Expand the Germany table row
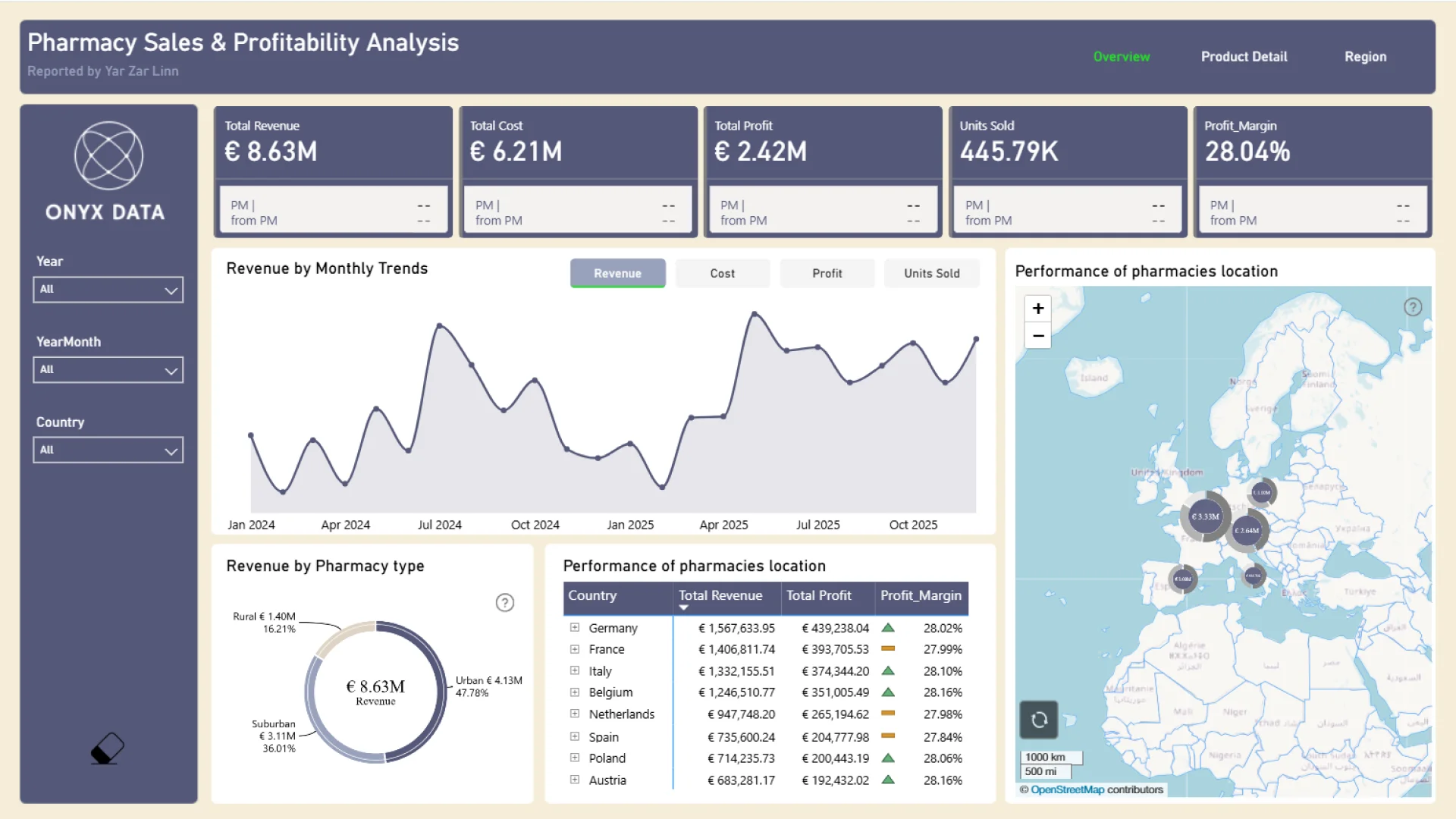The image size is (1456, 819). tap(575, 628)
